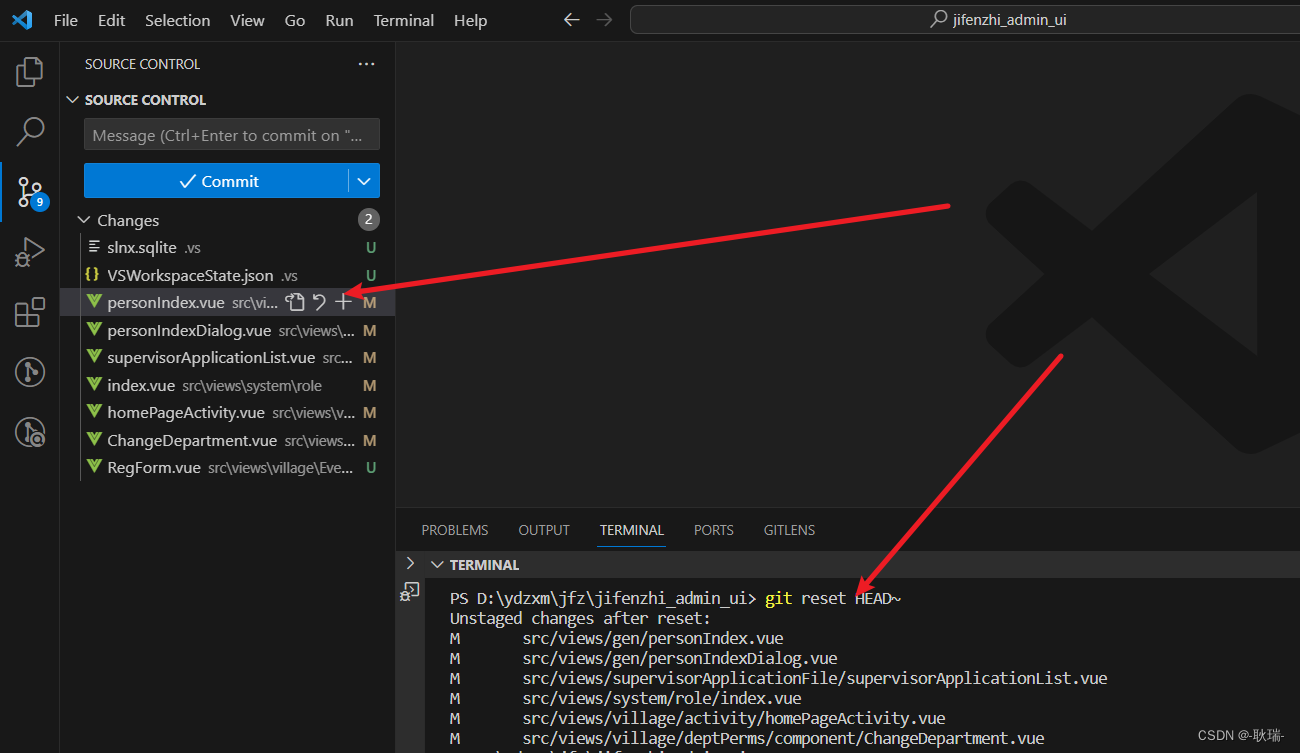This screenshot has height=753, width=1300.
Task: Open the Search view in activity bar
Action: pyautogui.click(x=30, y=130)
